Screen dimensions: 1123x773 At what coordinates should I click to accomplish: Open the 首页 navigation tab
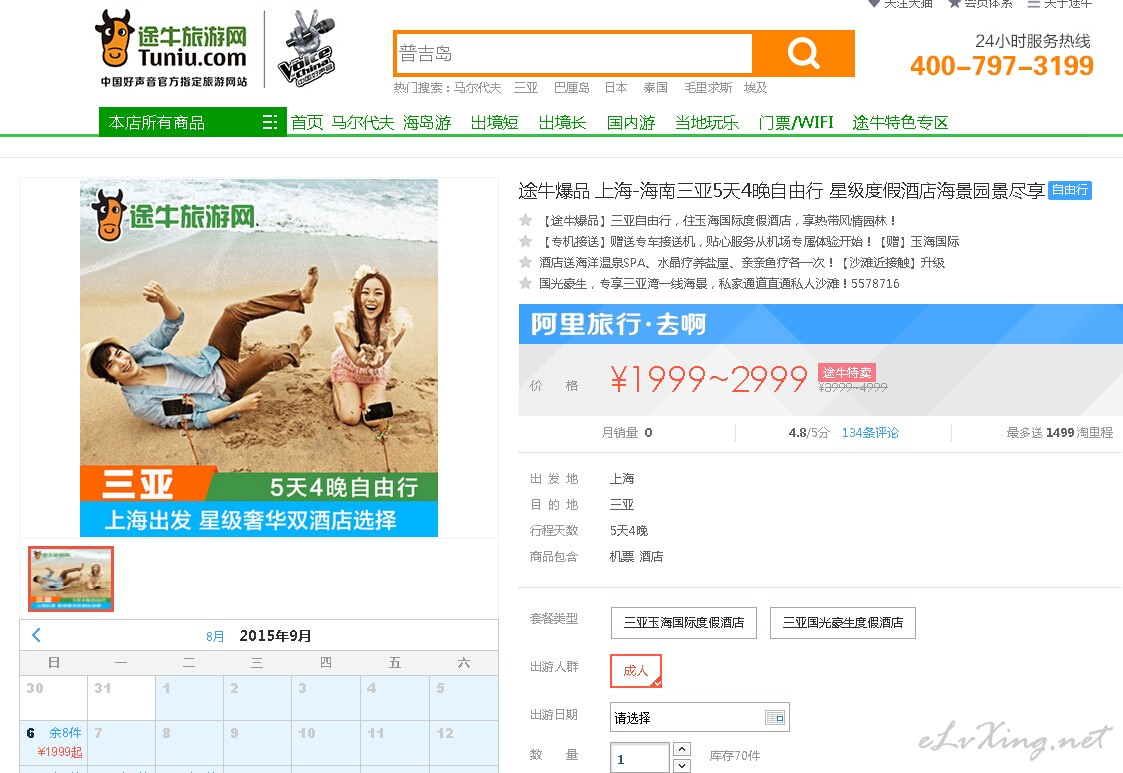click(307, 123)
